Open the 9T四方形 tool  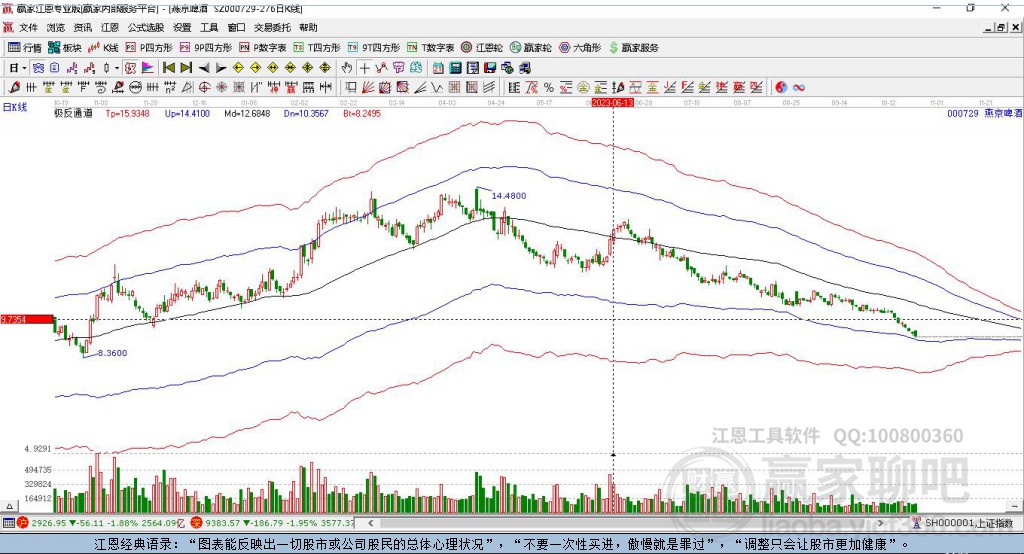(x=374, y=48)
